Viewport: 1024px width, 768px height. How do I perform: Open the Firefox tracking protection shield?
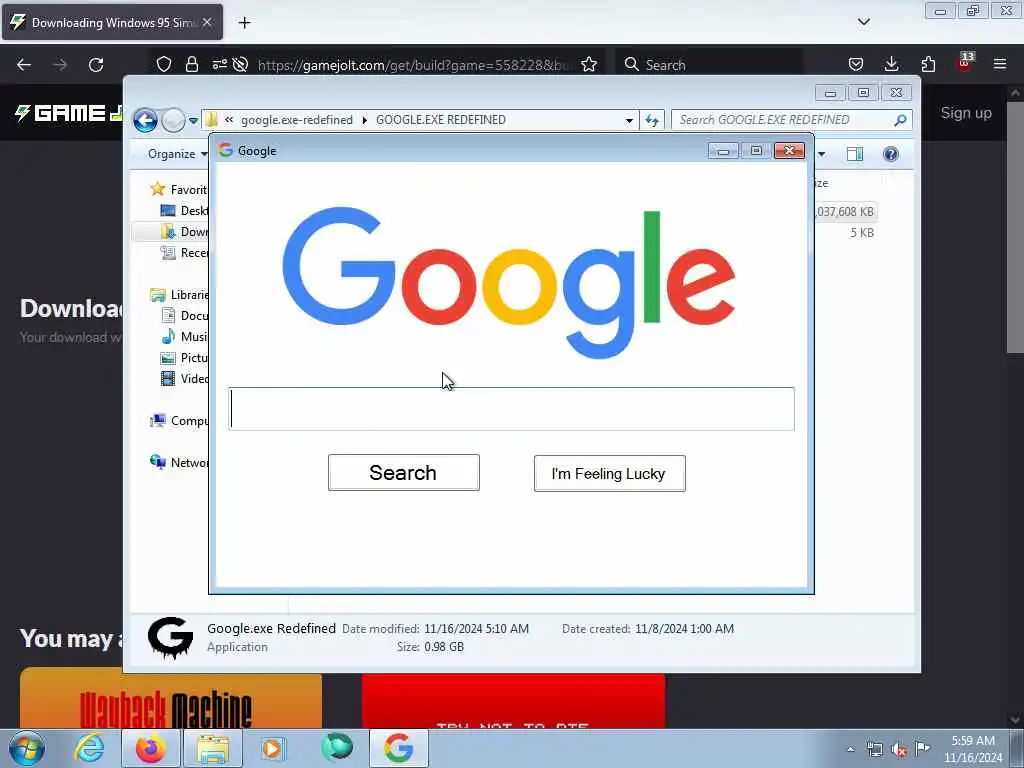click(164, 65)
